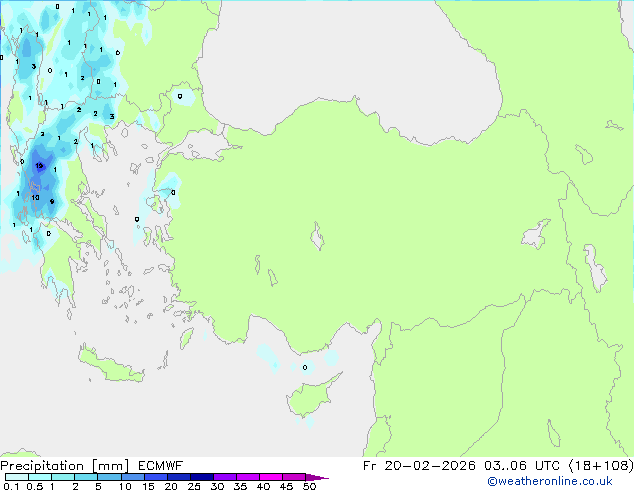Viewport: 634px width, 490px height.
Task: Click legend scale label '35'
Action: (x=240, y=486)
